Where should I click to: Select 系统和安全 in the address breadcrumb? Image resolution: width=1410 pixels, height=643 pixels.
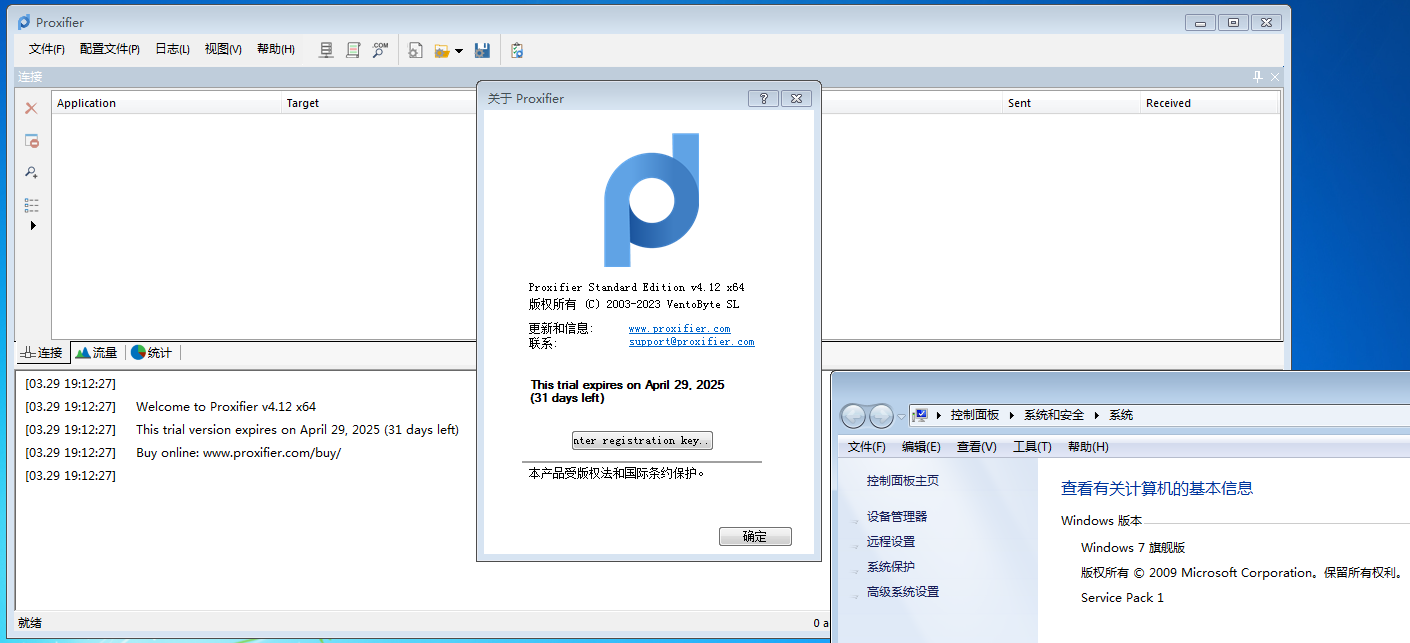pyautogui.click(x=1054, y=415)
